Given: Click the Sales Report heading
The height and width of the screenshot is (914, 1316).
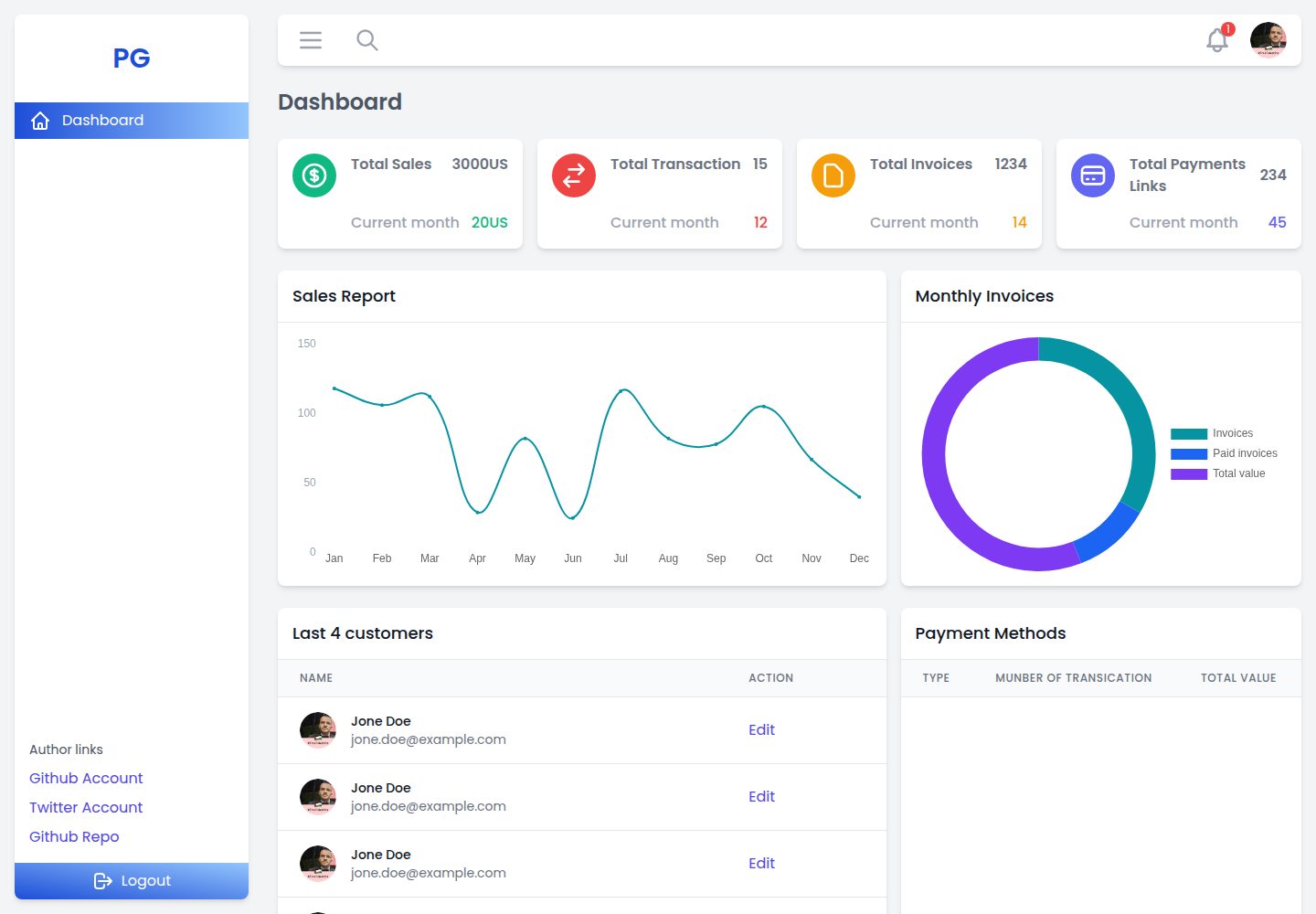Looking at the screenshot, I should [x=344, y=296].
